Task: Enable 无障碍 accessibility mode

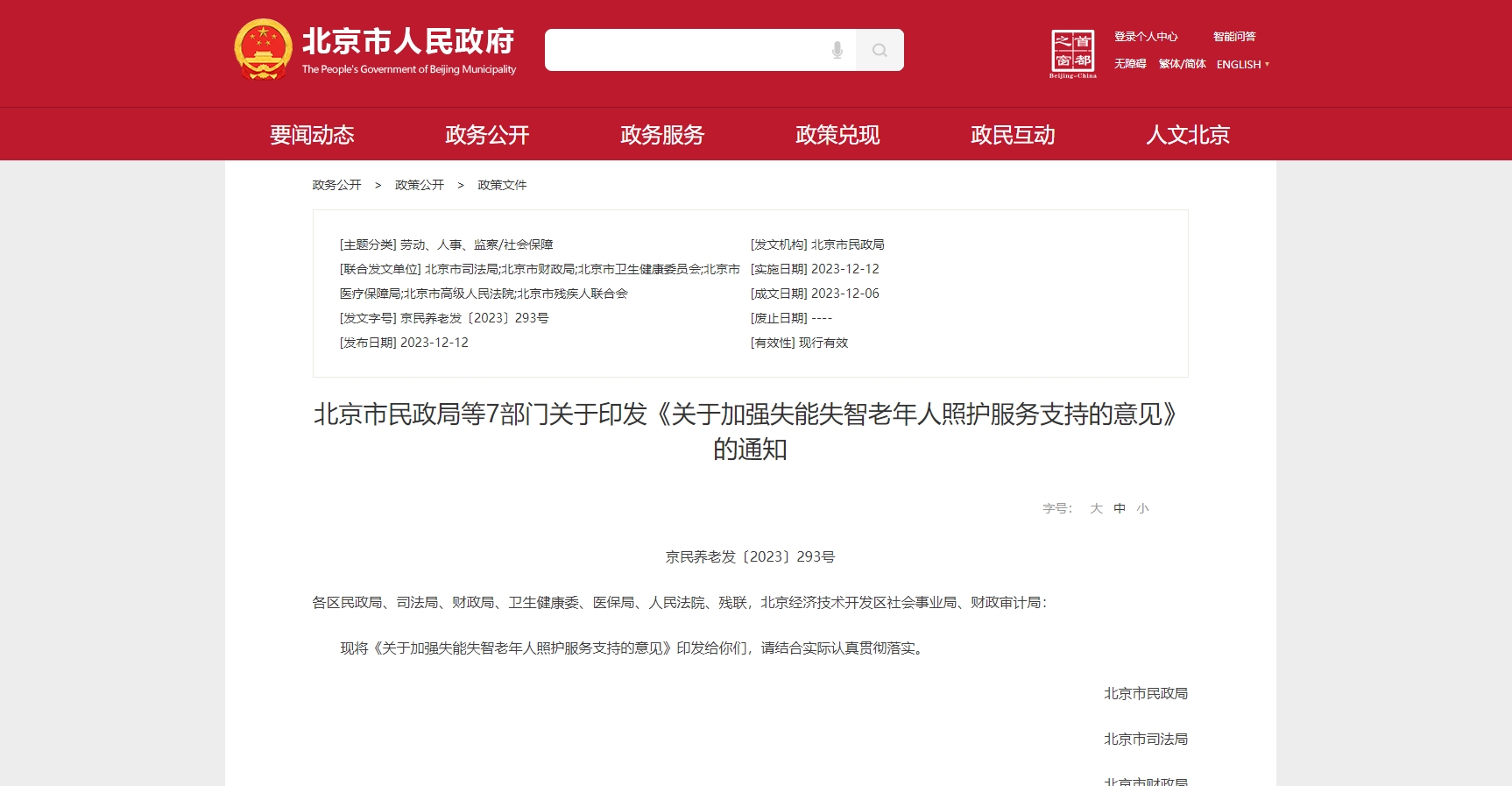Action: pos(1130,64)
